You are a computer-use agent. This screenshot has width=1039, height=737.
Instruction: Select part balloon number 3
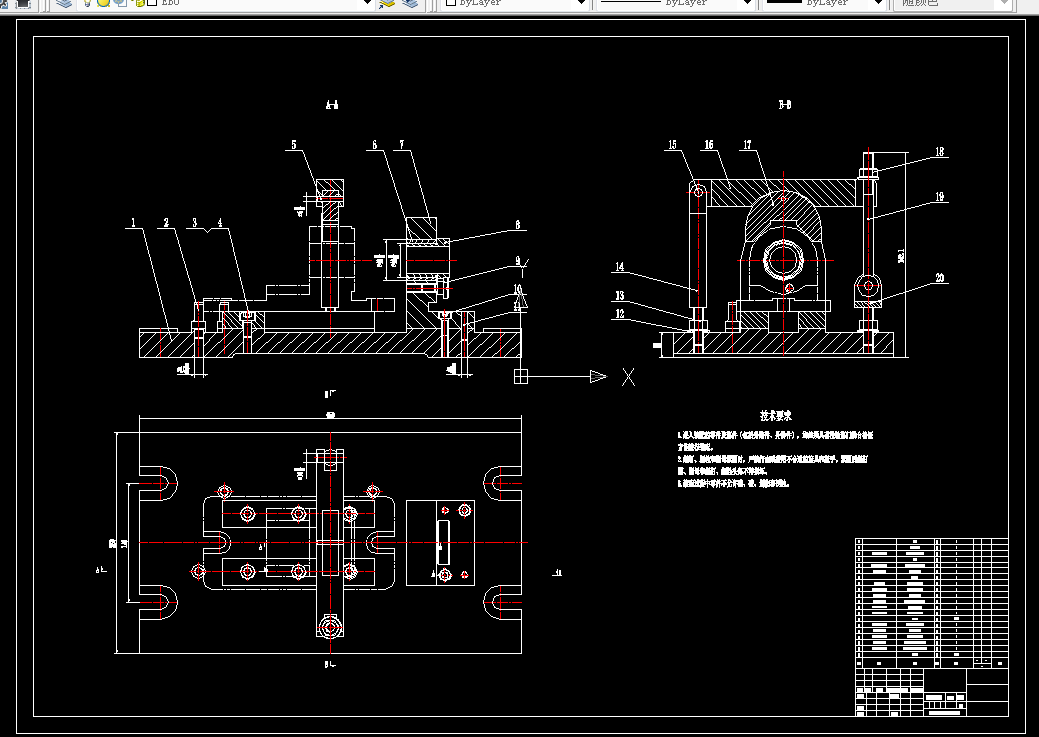click(195, 223)
